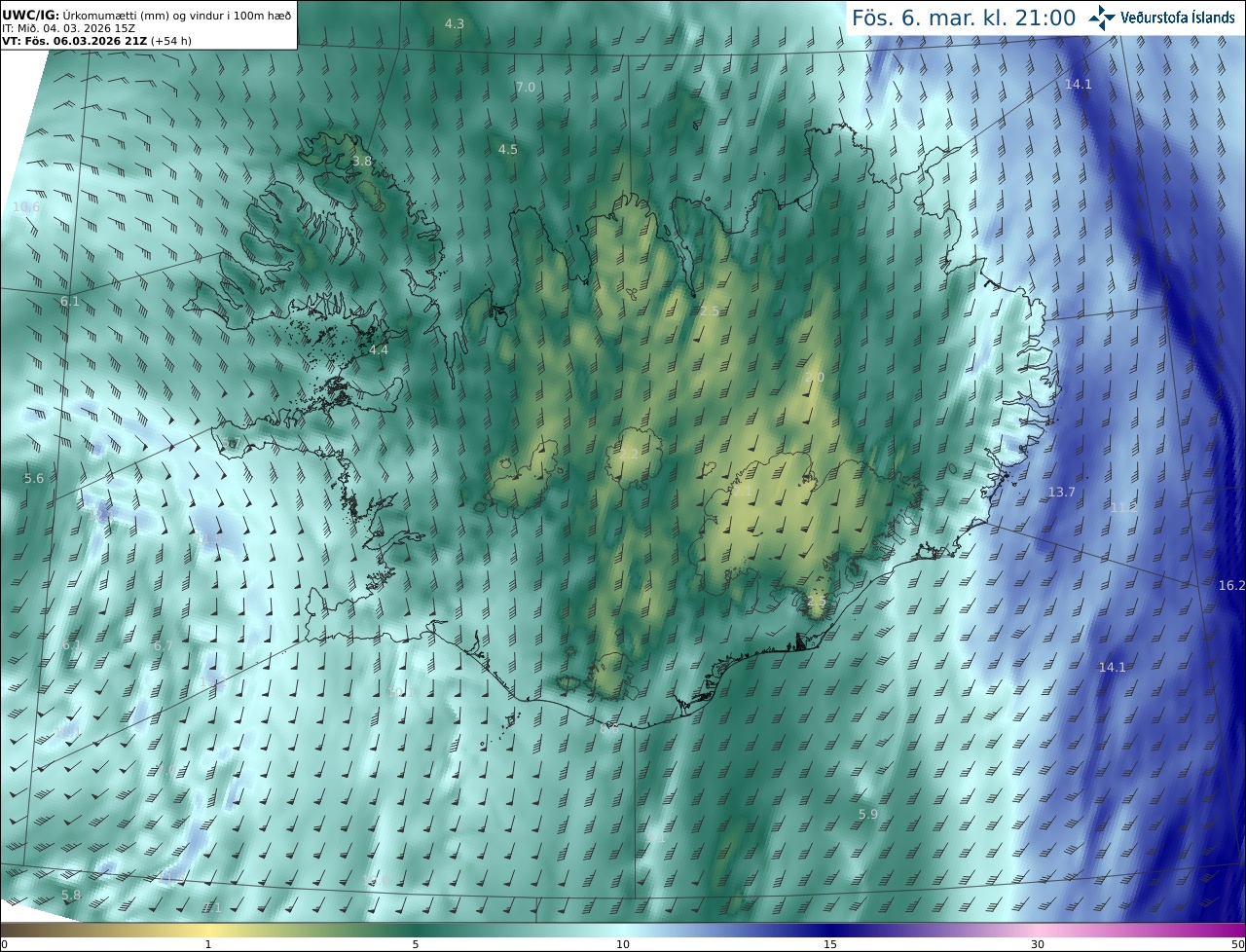Viewport: 1246px width, 952px height.
Task: Click the Veðurstofa Íslands logo
Action: [x=1161, y=18]
